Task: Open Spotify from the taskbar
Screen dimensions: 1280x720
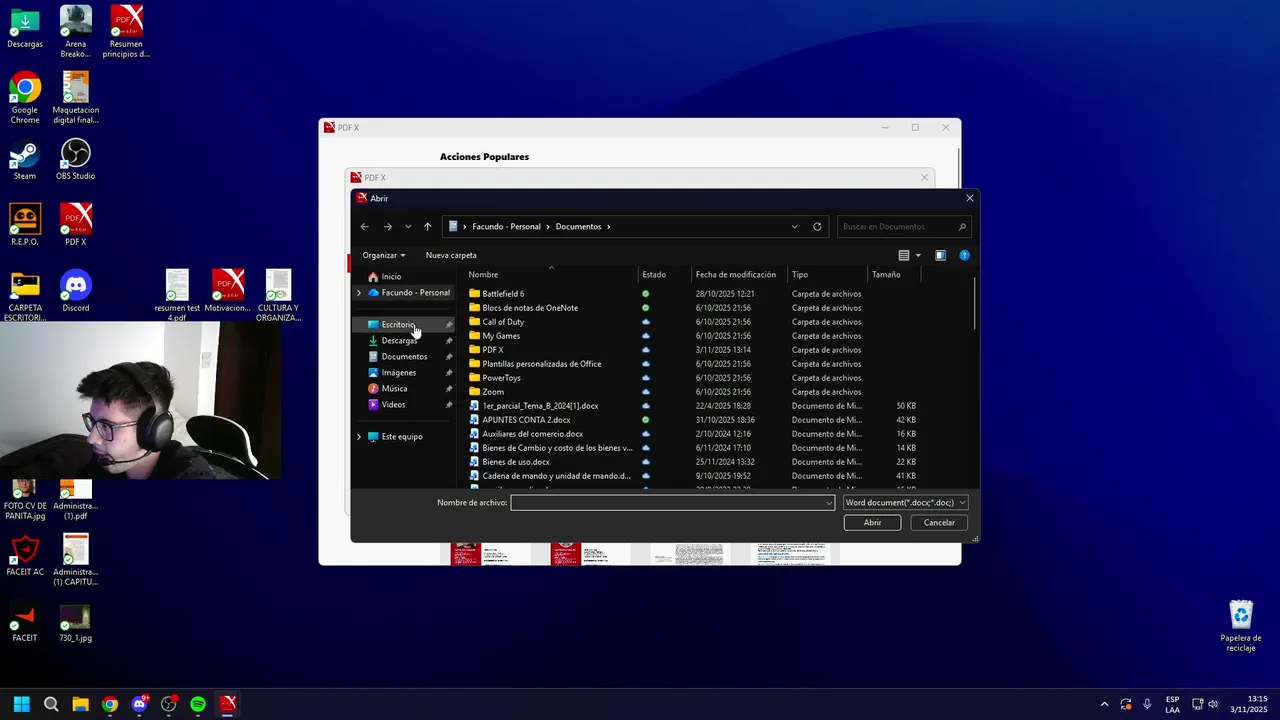Action: pos(198,704)
